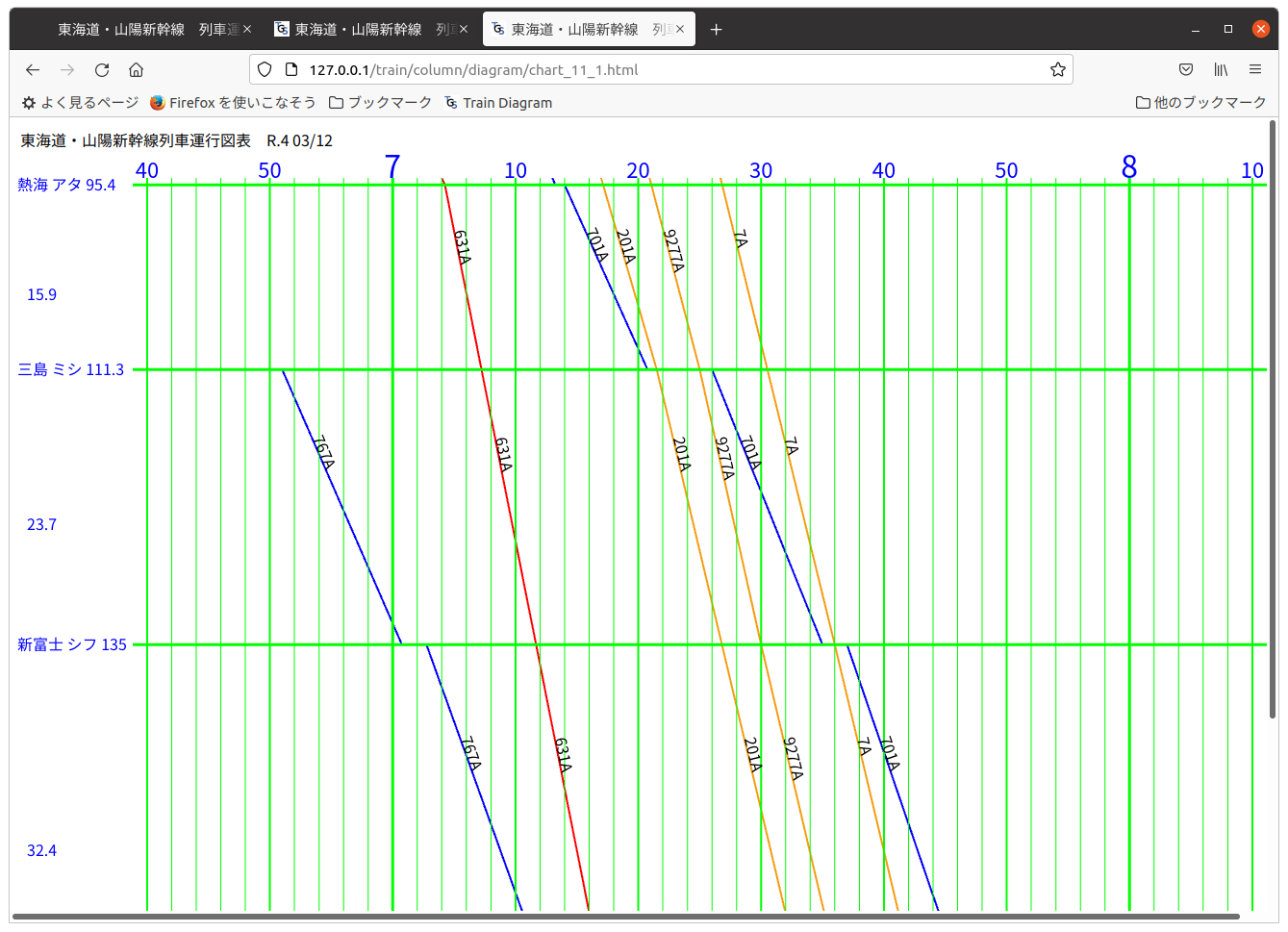Click the 767A label below 新富士
1288x932 pixels.
[x=469, y=753]
